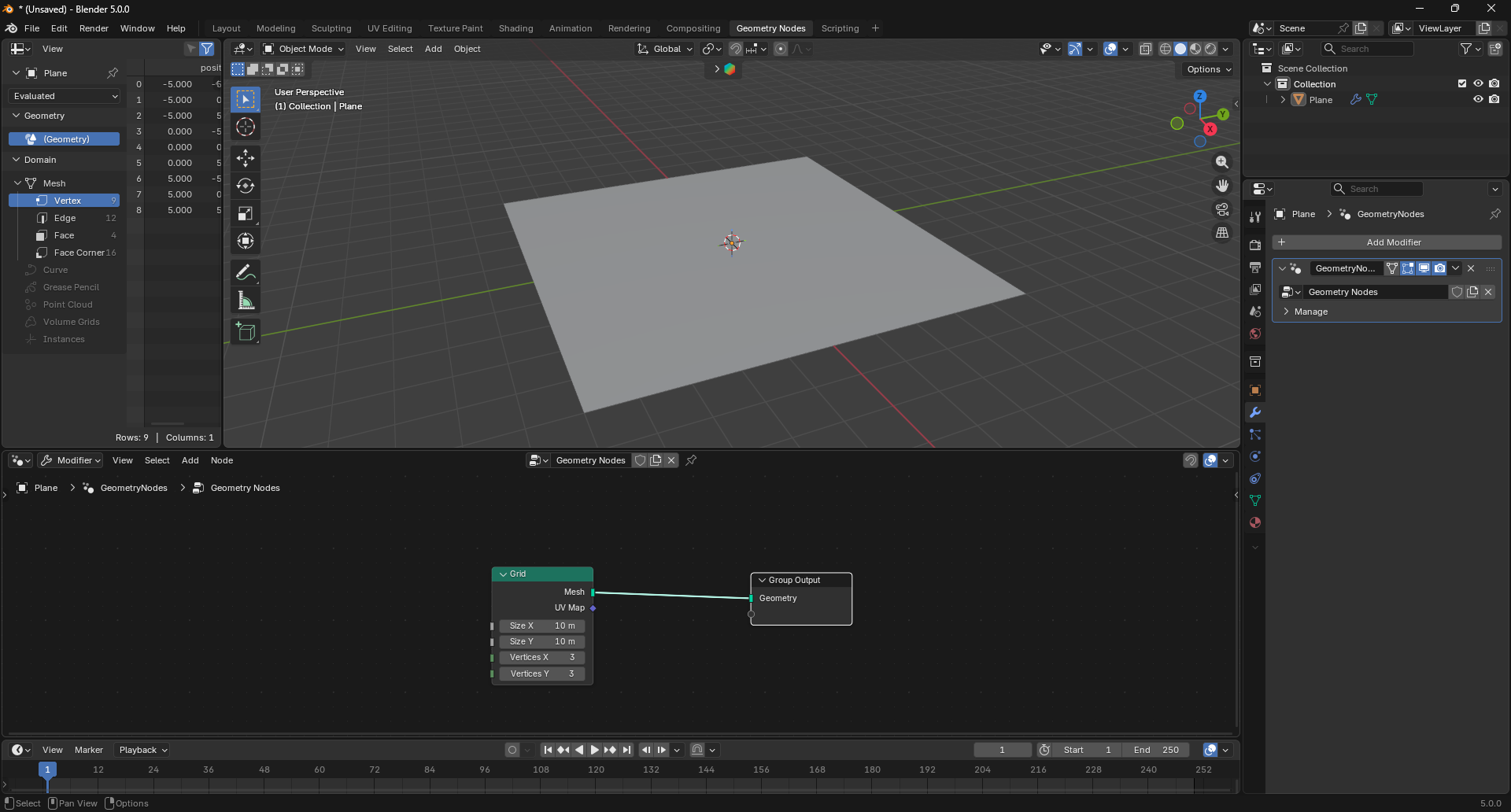Switch viewport to wireframe shading
Image resolution: width=1511 pixels, height=812 pixels.
point(1166,49)
